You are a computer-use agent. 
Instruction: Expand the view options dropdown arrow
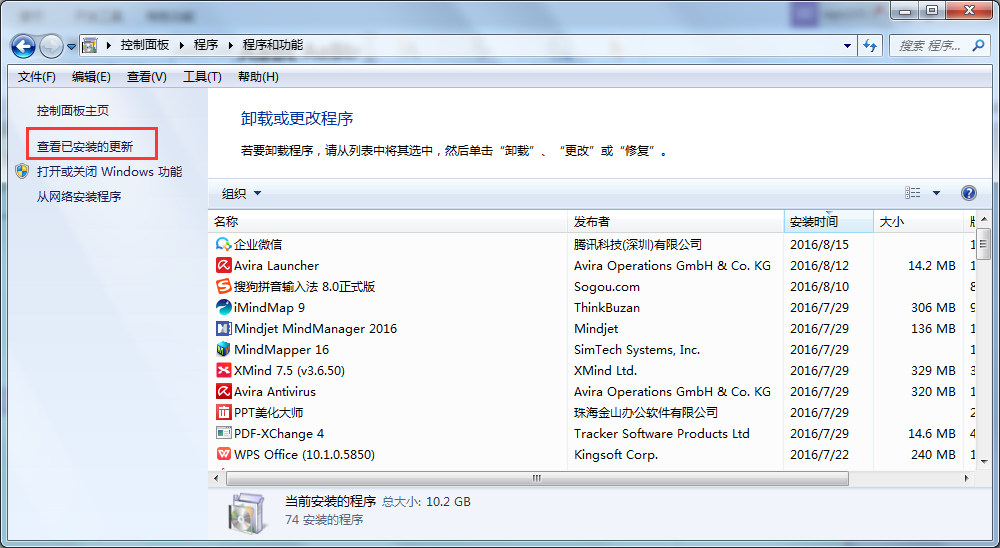click(936, 193)
